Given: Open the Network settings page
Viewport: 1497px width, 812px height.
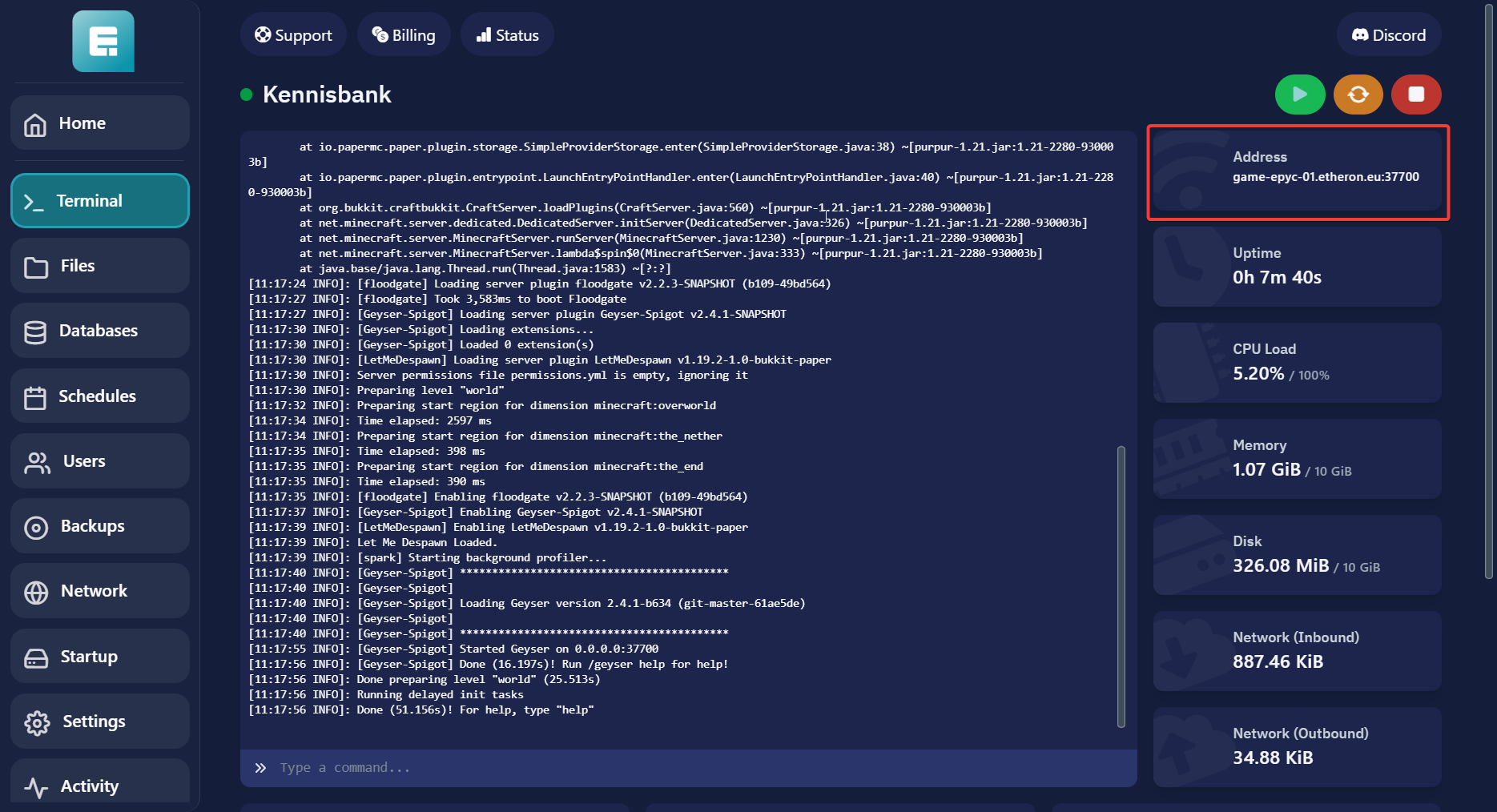Looking at the screenshot, I should pos(100,591).
